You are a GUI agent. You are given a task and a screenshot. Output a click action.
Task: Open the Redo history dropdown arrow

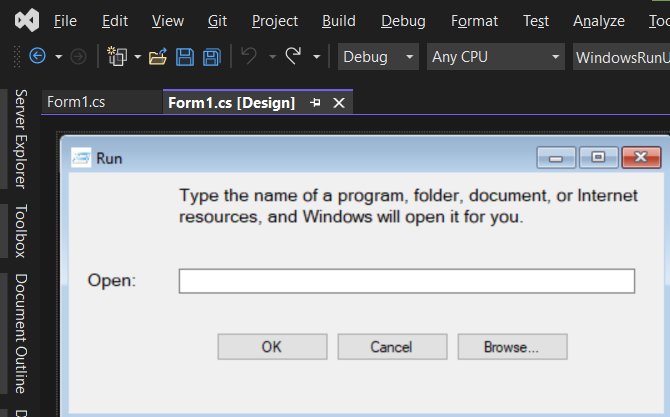pos(317,56)
